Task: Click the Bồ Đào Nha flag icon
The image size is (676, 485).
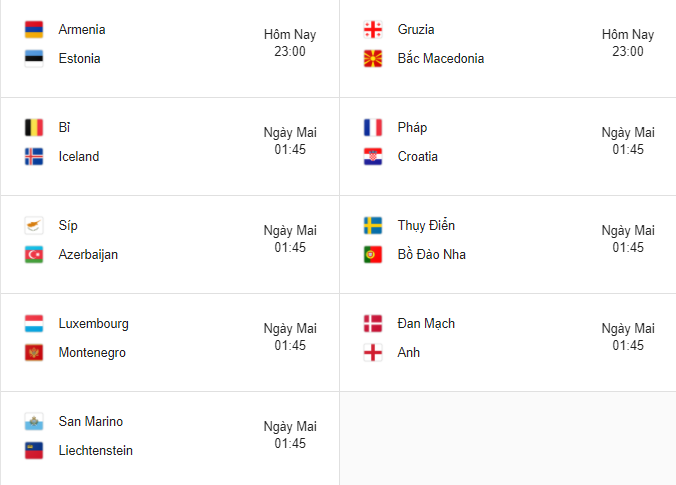Action: (373, 254)
